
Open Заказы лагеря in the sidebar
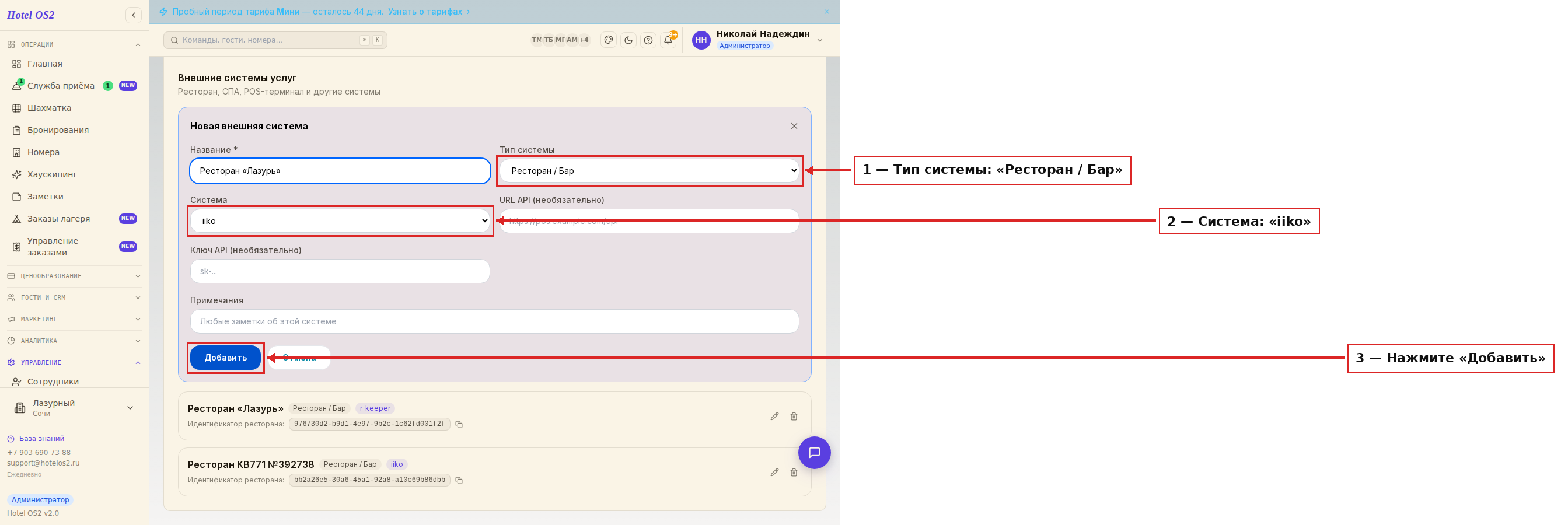click(x=74, y=219)
